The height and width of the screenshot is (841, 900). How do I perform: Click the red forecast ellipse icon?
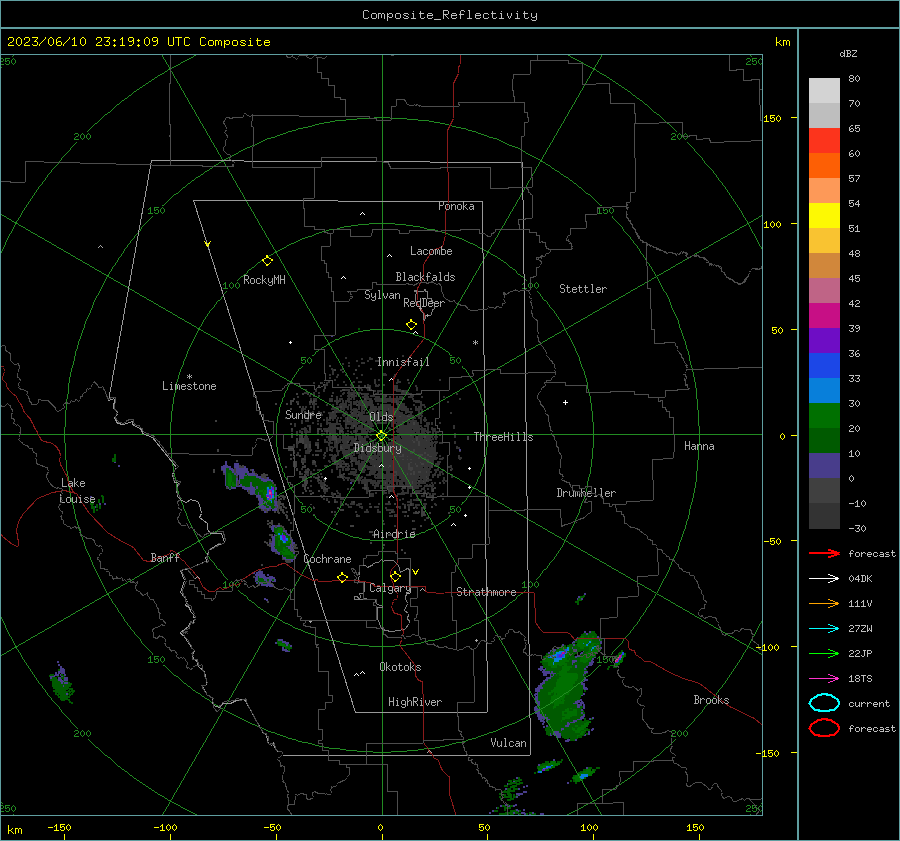[x=824, y=728]
